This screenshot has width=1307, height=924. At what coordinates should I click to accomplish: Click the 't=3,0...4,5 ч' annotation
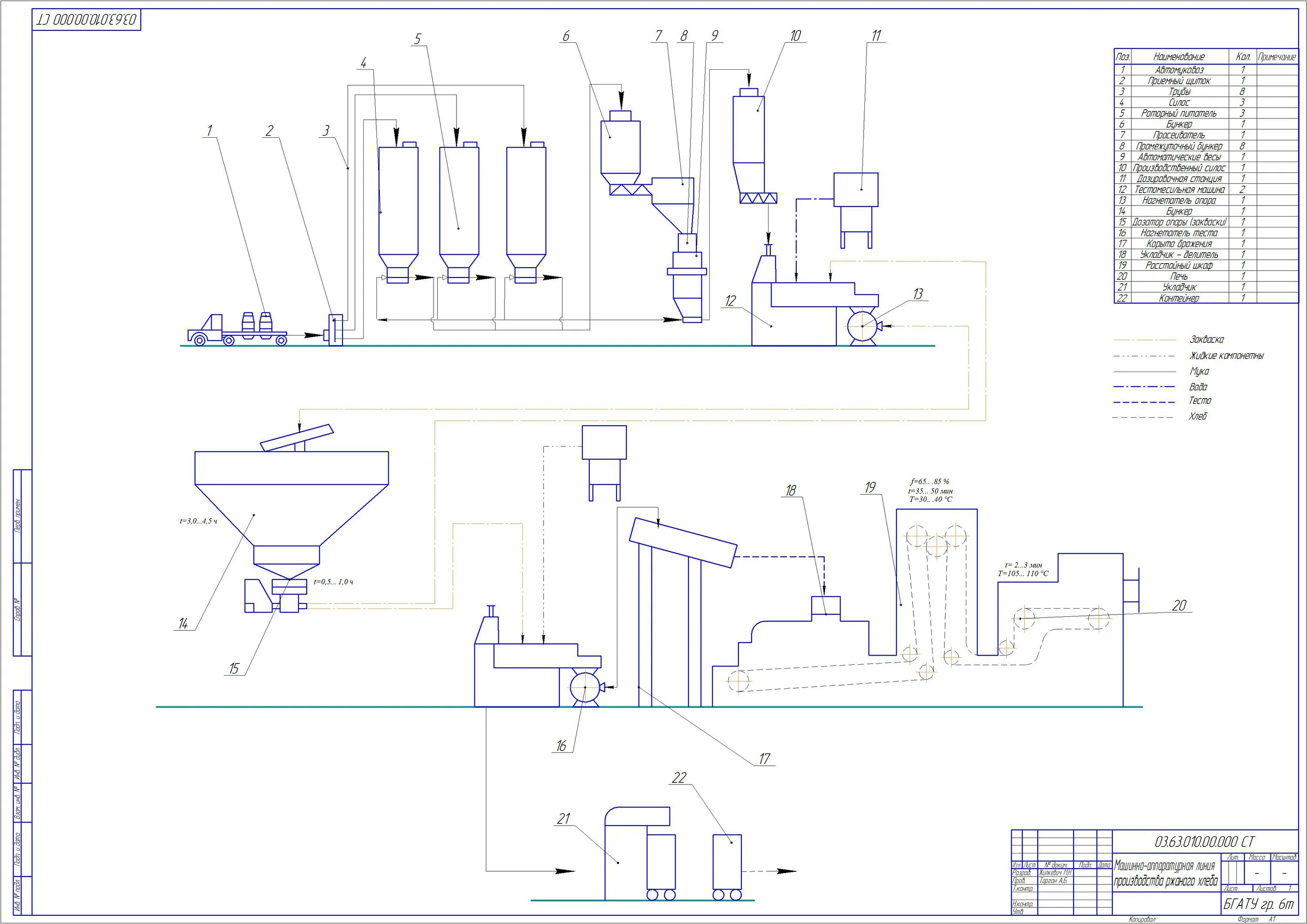tap(198, 521)
